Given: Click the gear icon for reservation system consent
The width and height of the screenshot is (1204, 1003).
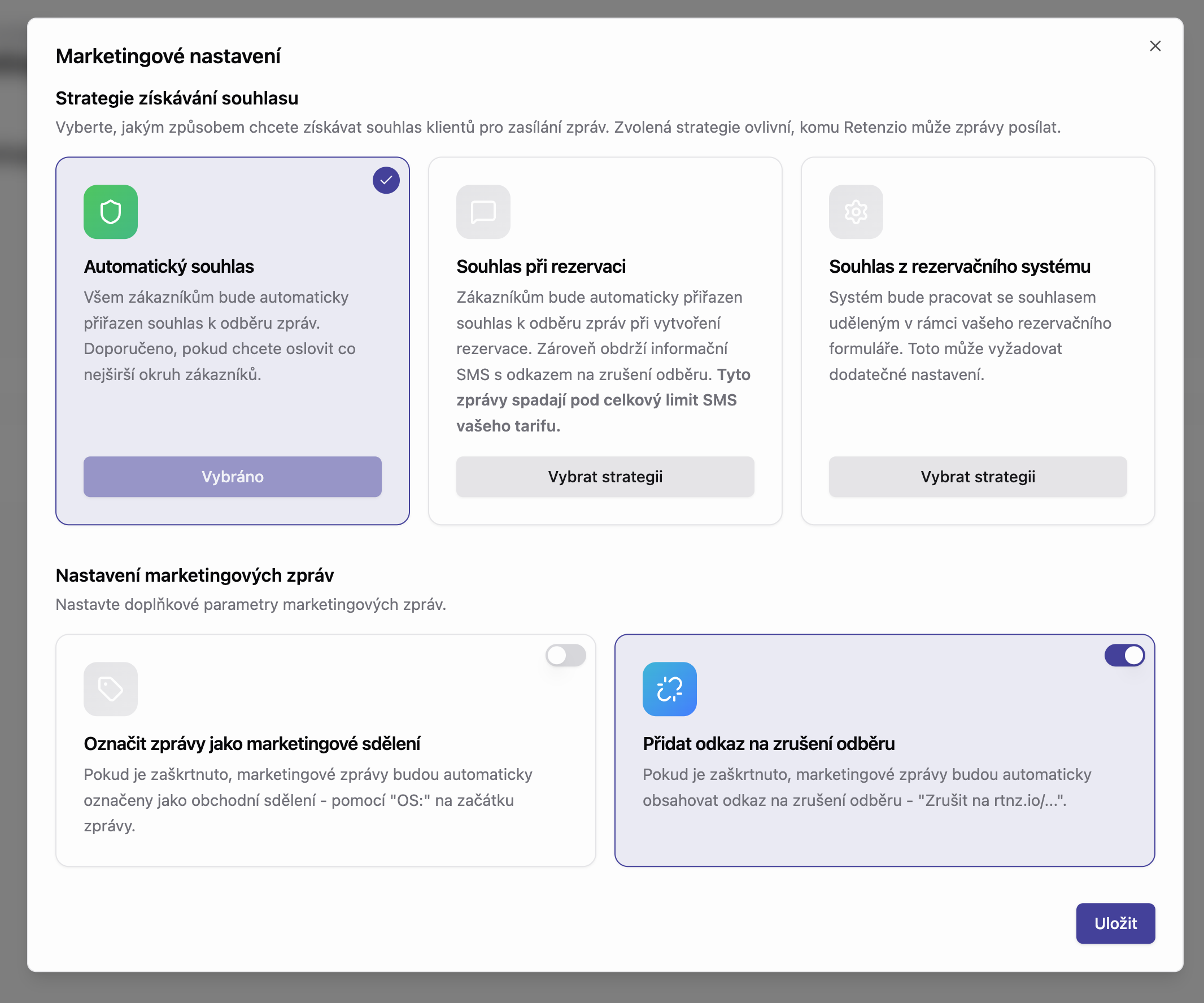Looking at the screenshot, I should (x=856, y=212).
